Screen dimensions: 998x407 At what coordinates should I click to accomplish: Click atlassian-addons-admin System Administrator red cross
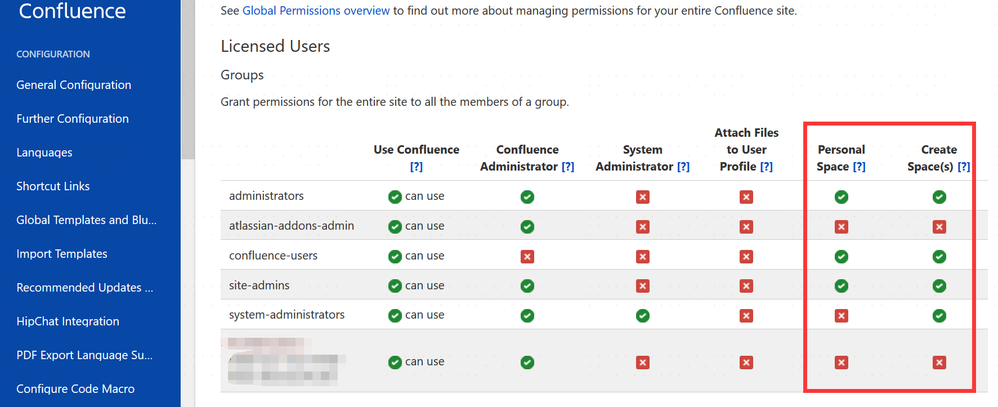643,226
